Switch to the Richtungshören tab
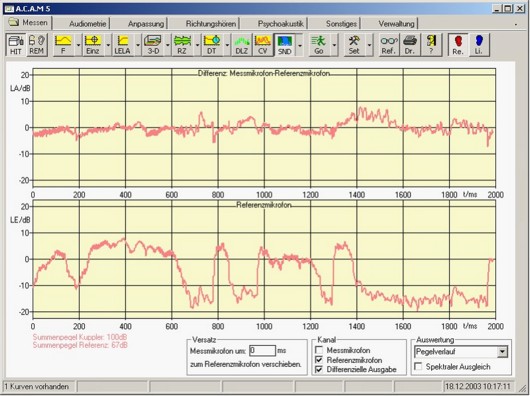 point(211,24)
